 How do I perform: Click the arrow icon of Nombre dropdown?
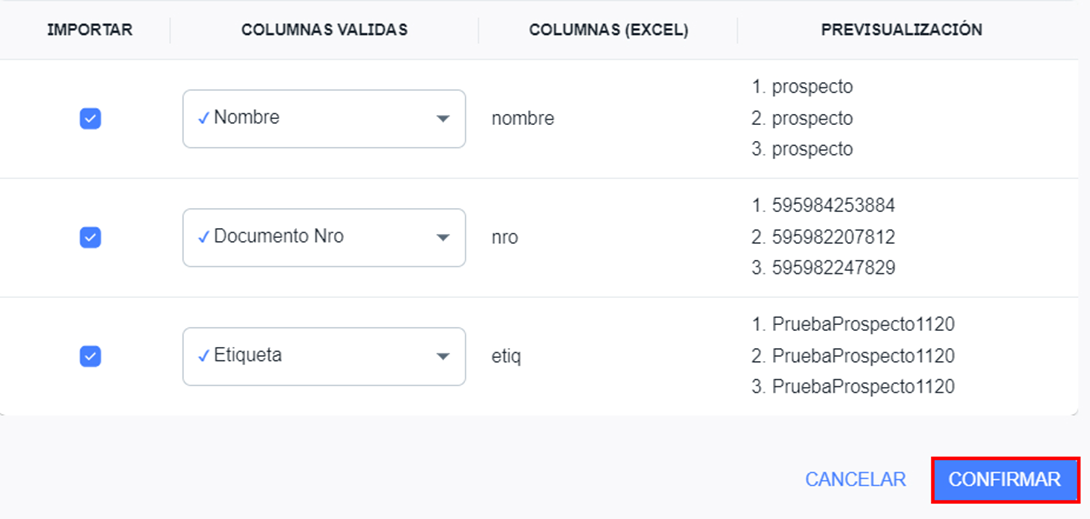tap(443, 119)
